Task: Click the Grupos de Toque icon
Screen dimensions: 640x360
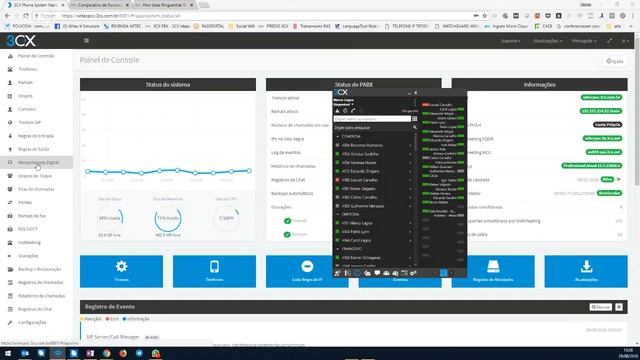Action: click(x=10, y=176)
